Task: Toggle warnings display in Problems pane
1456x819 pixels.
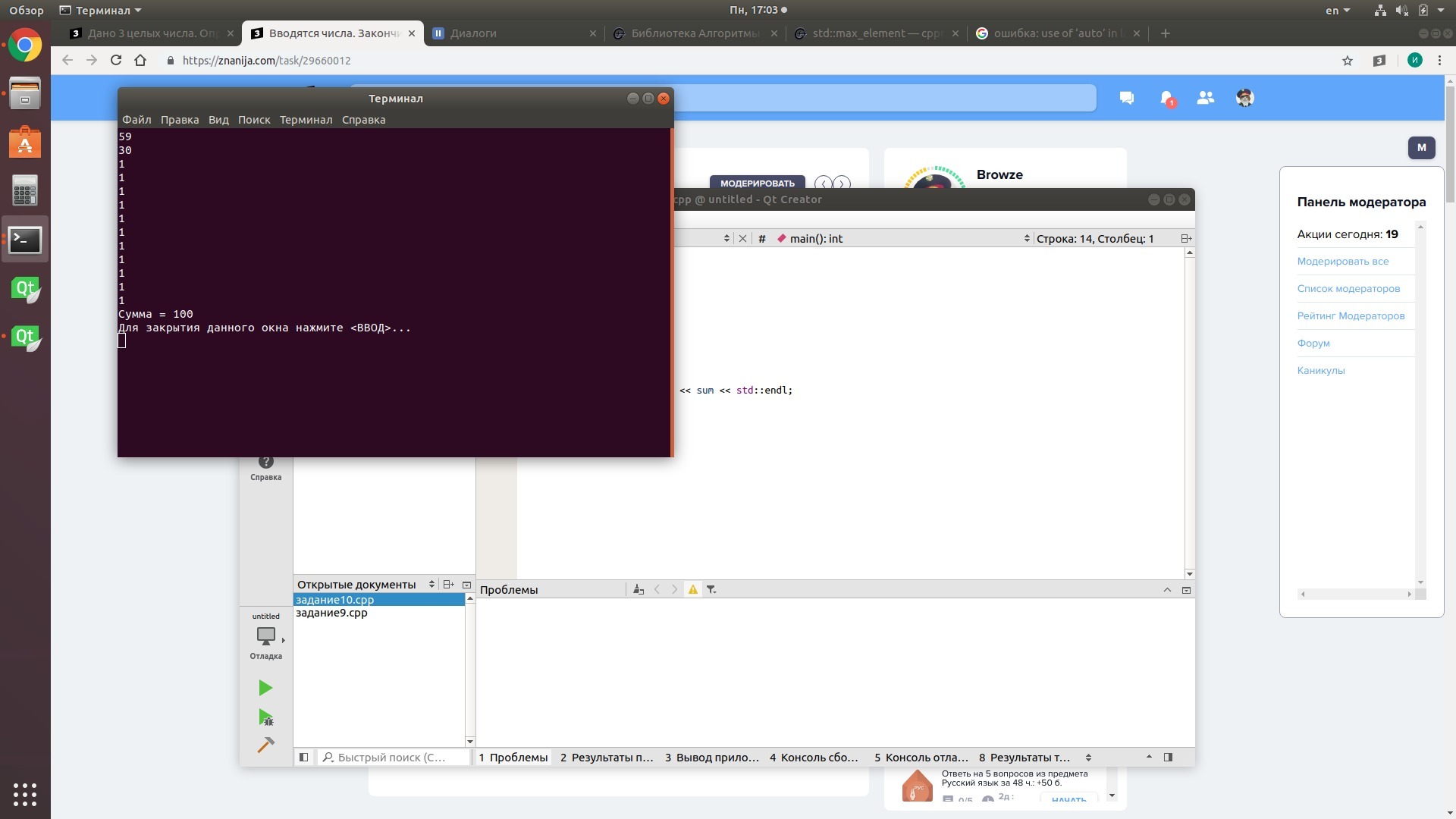Action: 693,590
